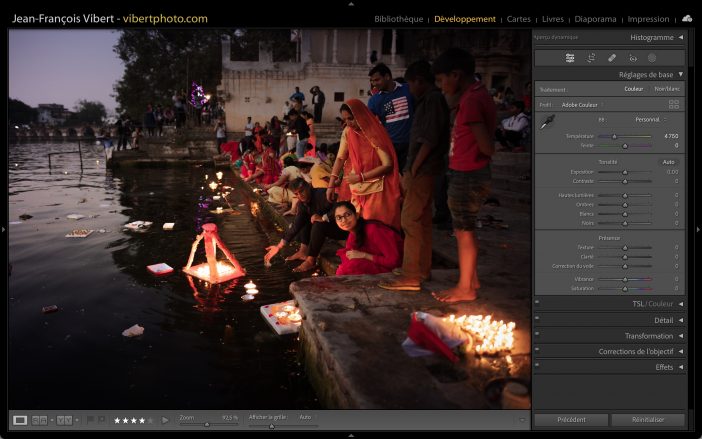Switch to the Bibliothèque module
The image size is (702, 439).
tap(398, 19)
